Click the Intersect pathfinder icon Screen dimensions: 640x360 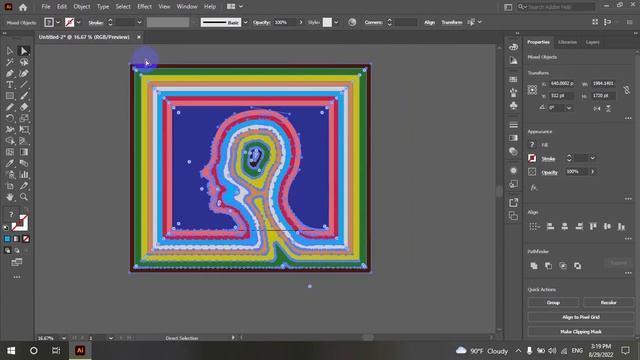point(563,266)
